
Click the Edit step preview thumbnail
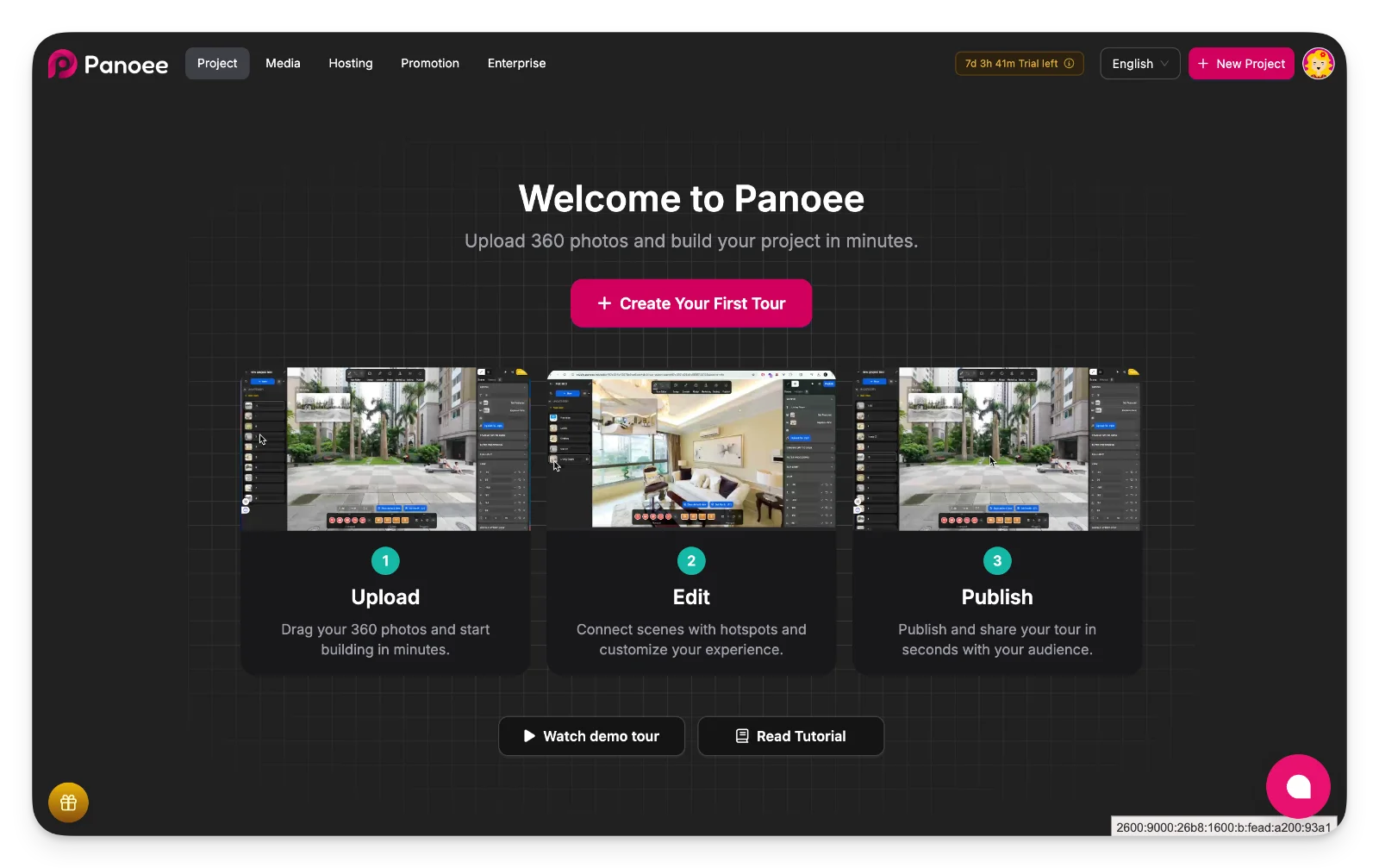click(691, 449)
